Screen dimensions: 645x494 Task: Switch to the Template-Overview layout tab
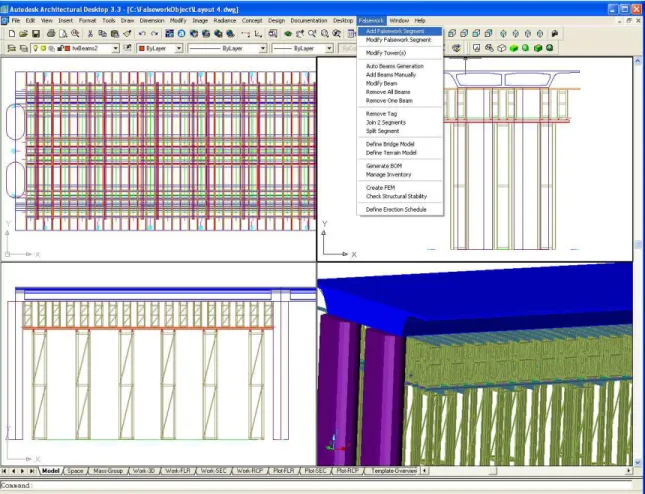coord(394,471)
